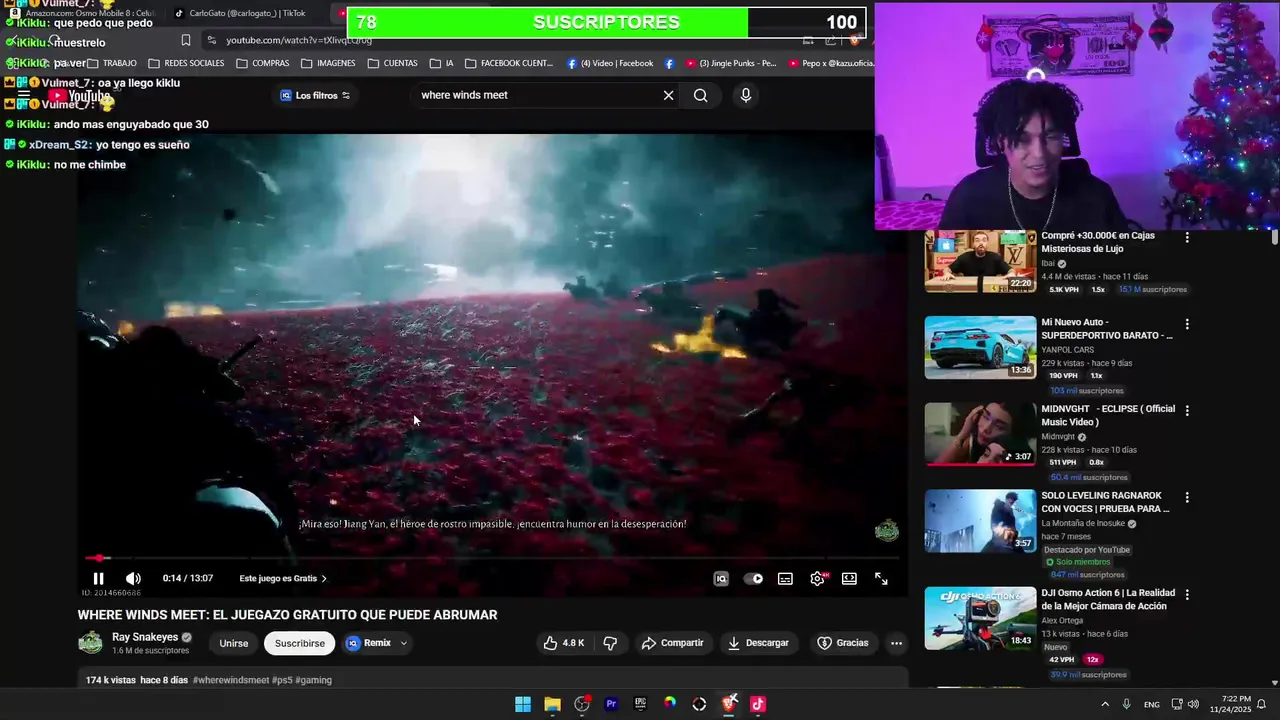Open 'Mi Nuevo Auto' video thumbnail
Viewport: 1280px width, 720px height.
pyautogui.click(x=980, y=347)
